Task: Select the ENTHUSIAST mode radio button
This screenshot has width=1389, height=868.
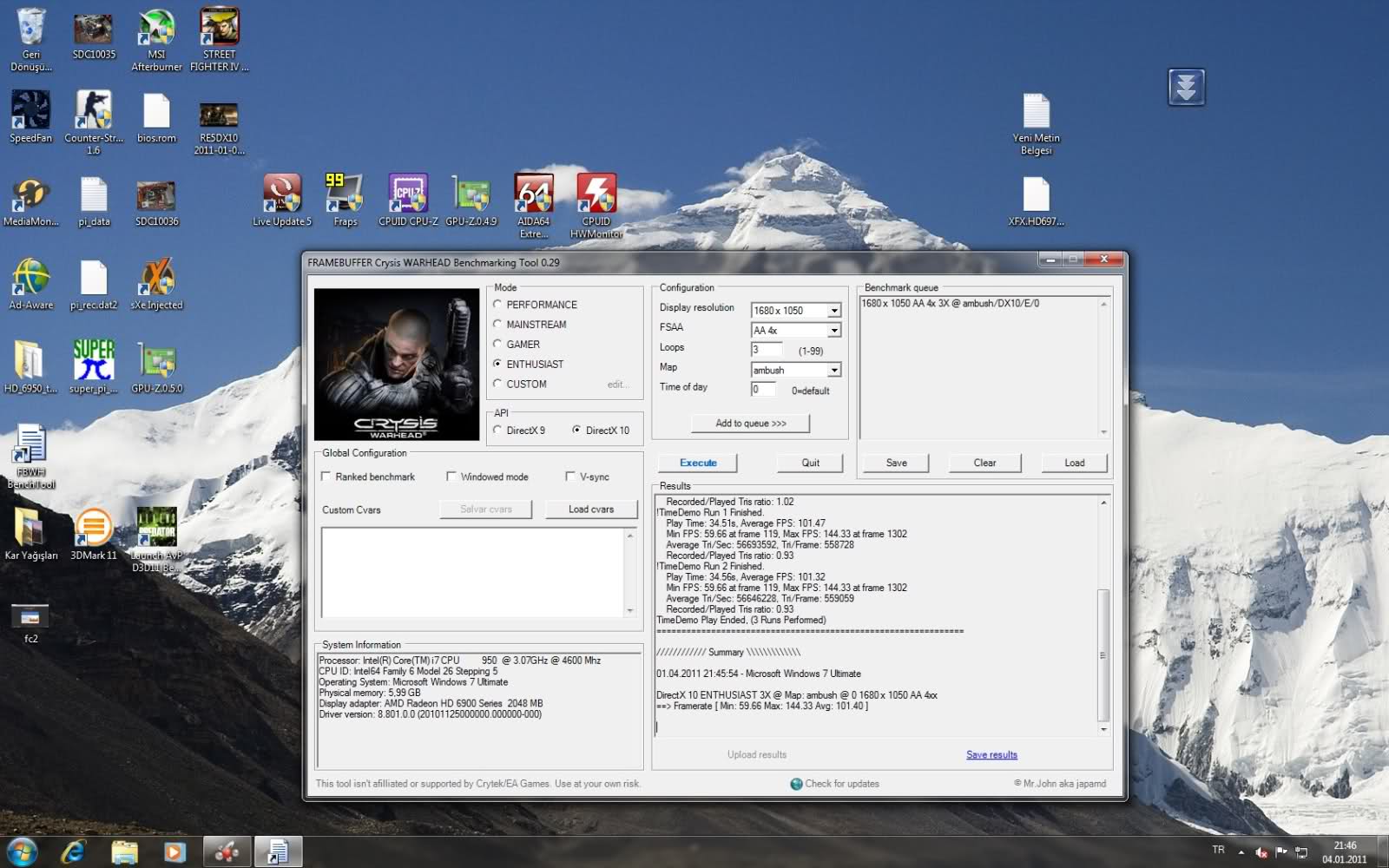Action: 497,365
